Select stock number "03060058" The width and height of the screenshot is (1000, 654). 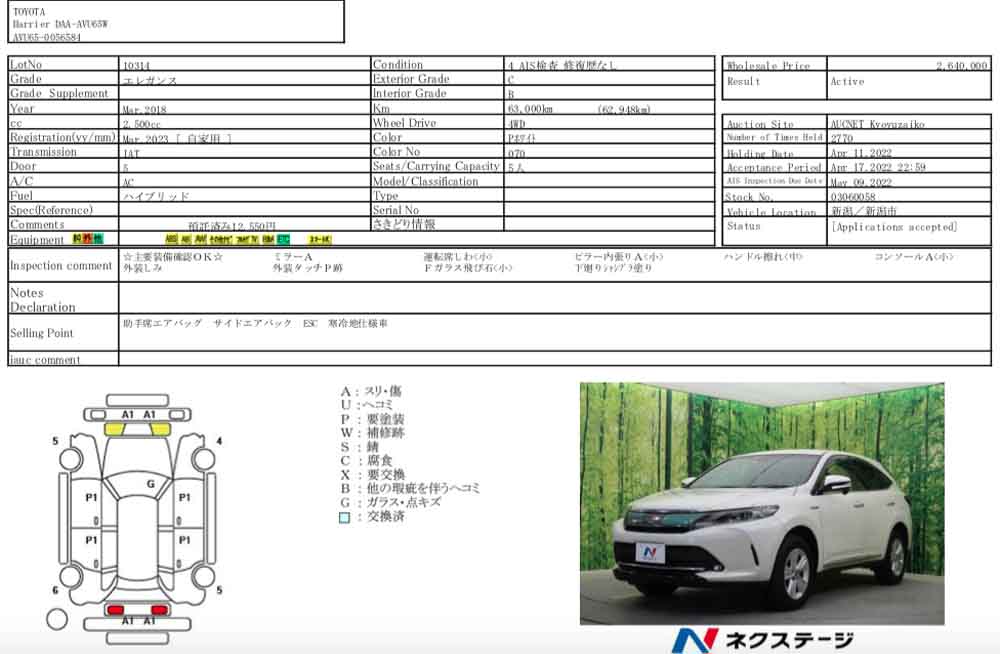tap(853, 197)
